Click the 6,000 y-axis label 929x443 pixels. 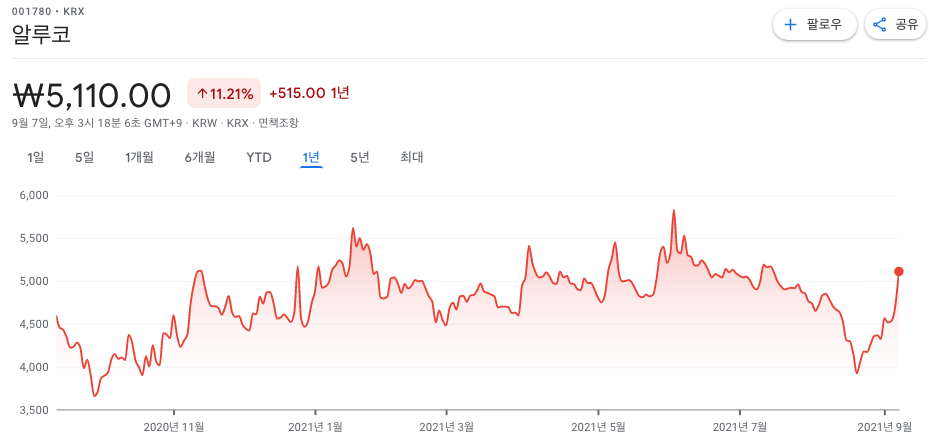[x=35, y=195]
